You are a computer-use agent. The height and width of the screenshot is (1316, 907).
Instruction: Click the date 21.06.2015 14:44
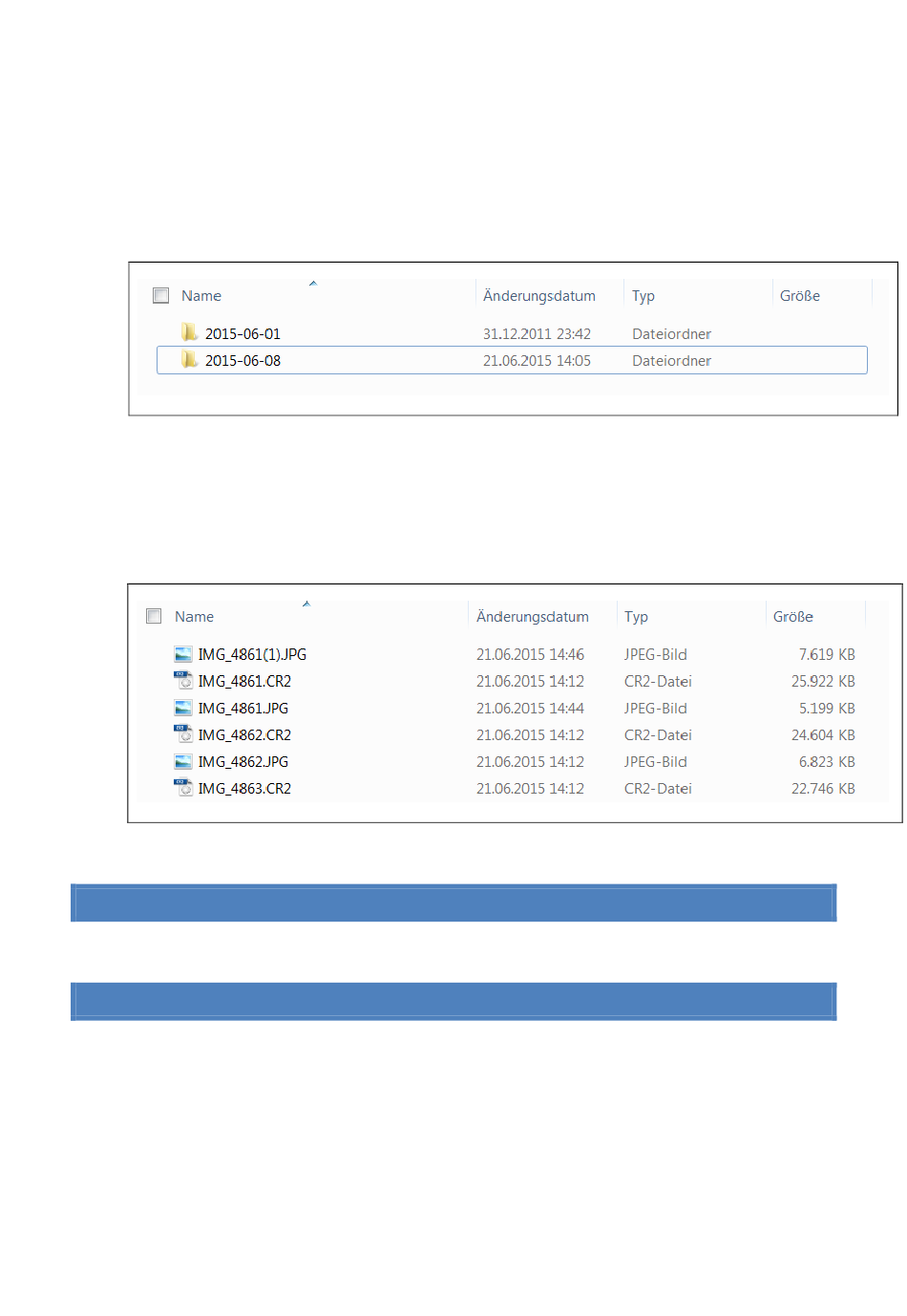point(530,708)
